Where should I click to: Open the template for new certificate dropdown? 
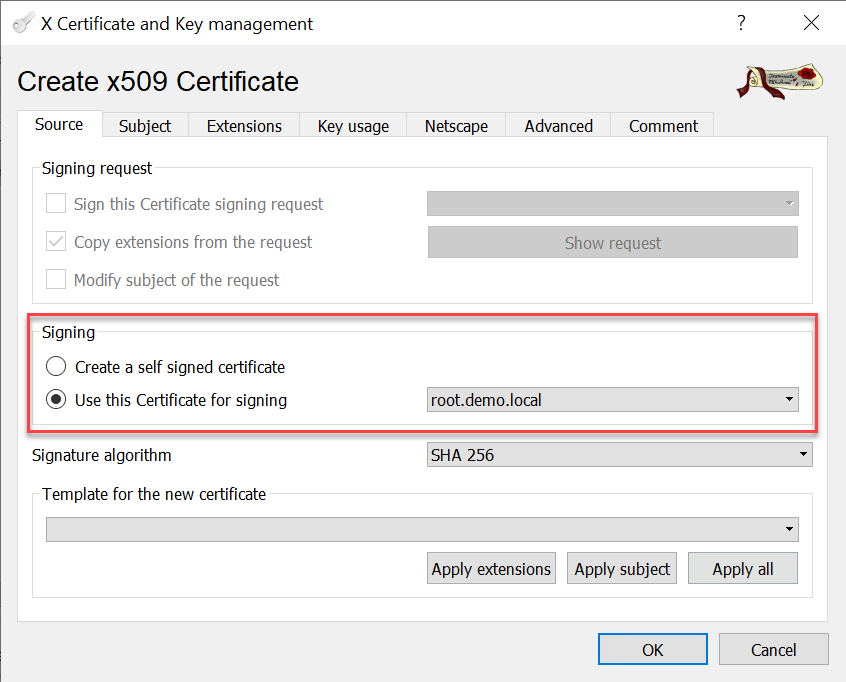pos(421,529)
